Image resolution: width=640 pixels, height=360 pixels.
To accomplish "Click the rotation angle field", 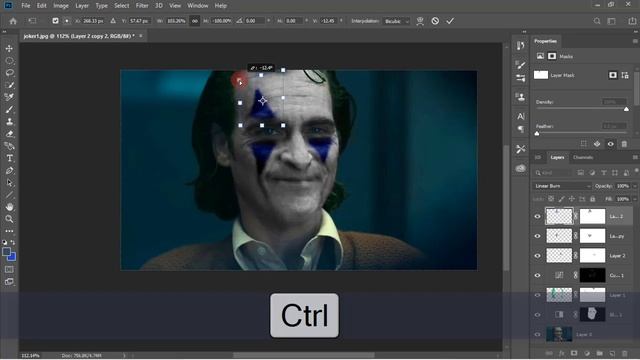I will click(x=254, y=21).
